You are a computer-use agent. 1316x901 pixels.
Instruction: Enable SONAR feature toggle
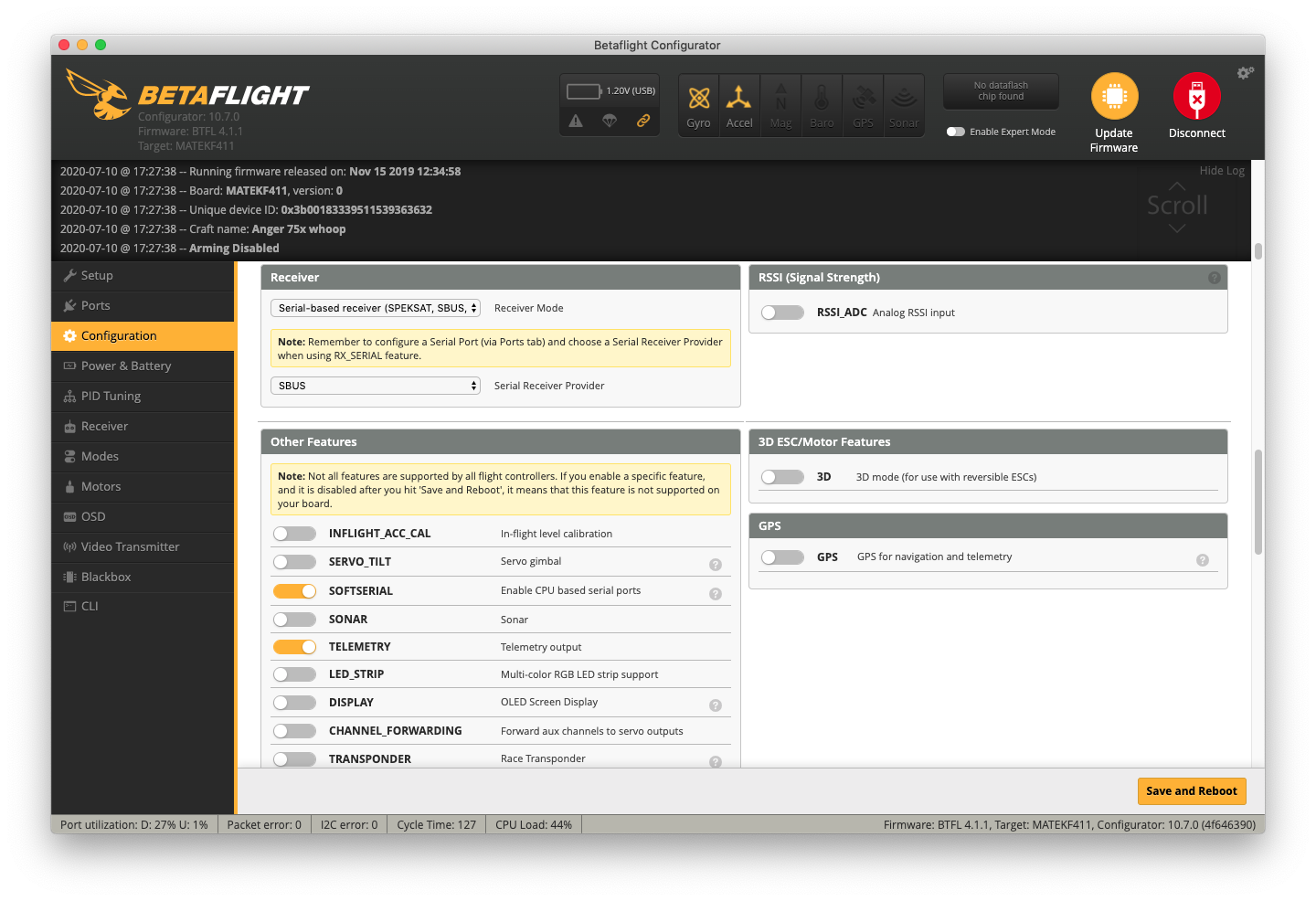294,620
